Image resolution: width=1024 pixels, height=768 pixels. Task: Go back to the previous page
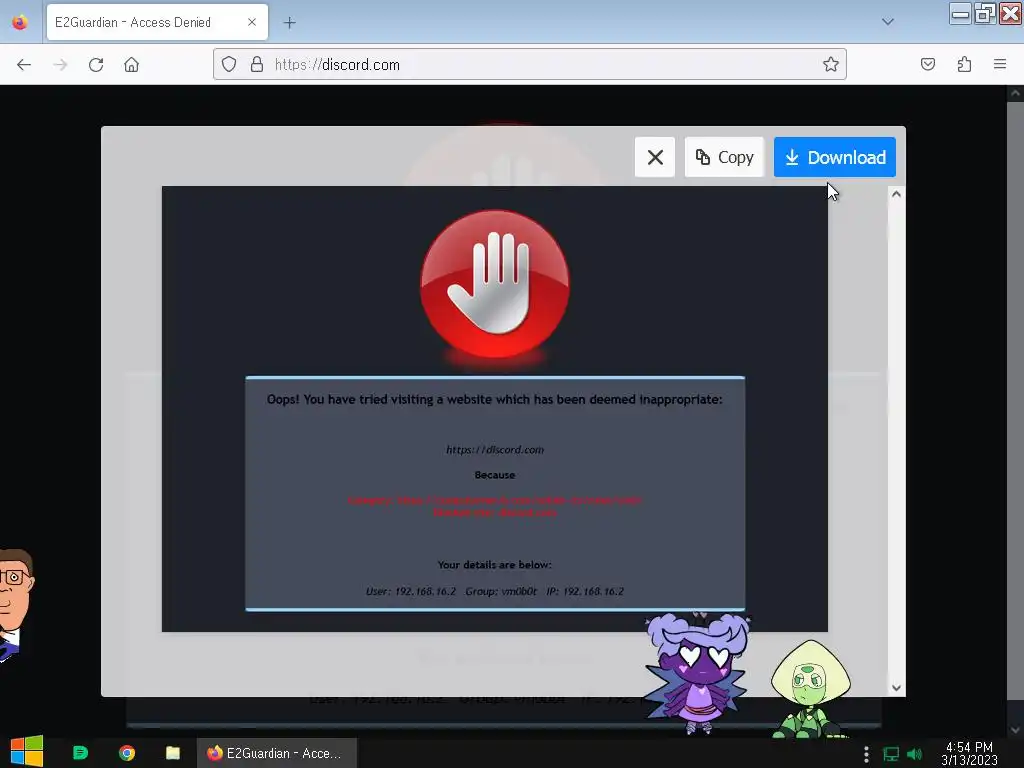pyautogui.click(x=24, y=65)
